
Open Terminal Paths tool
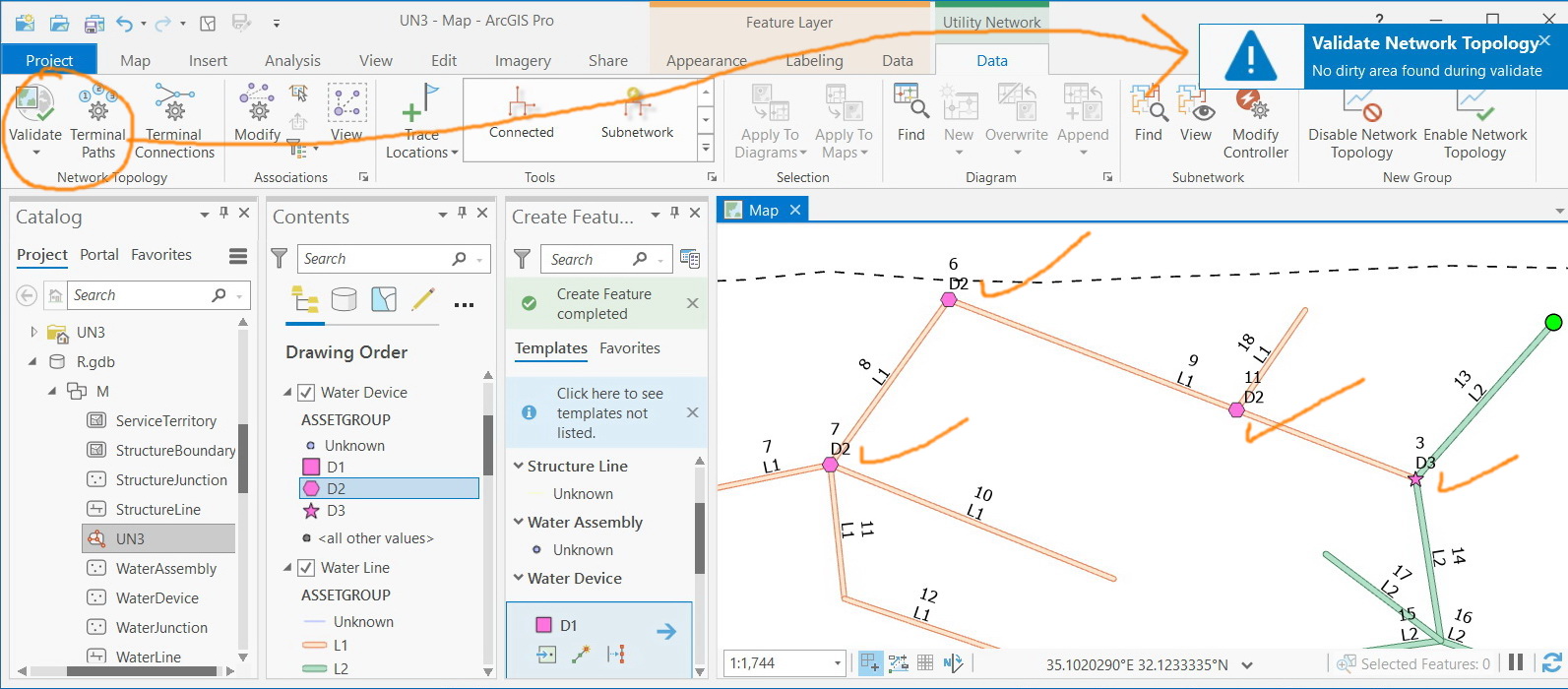[x=97, y=123]
